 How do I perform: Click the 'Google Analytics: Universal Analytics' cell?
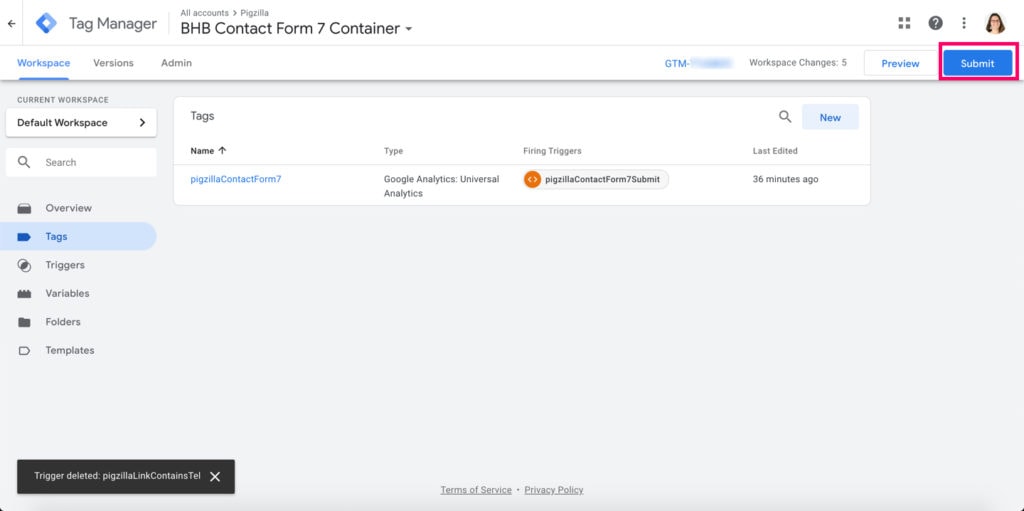tap(441, 186)
